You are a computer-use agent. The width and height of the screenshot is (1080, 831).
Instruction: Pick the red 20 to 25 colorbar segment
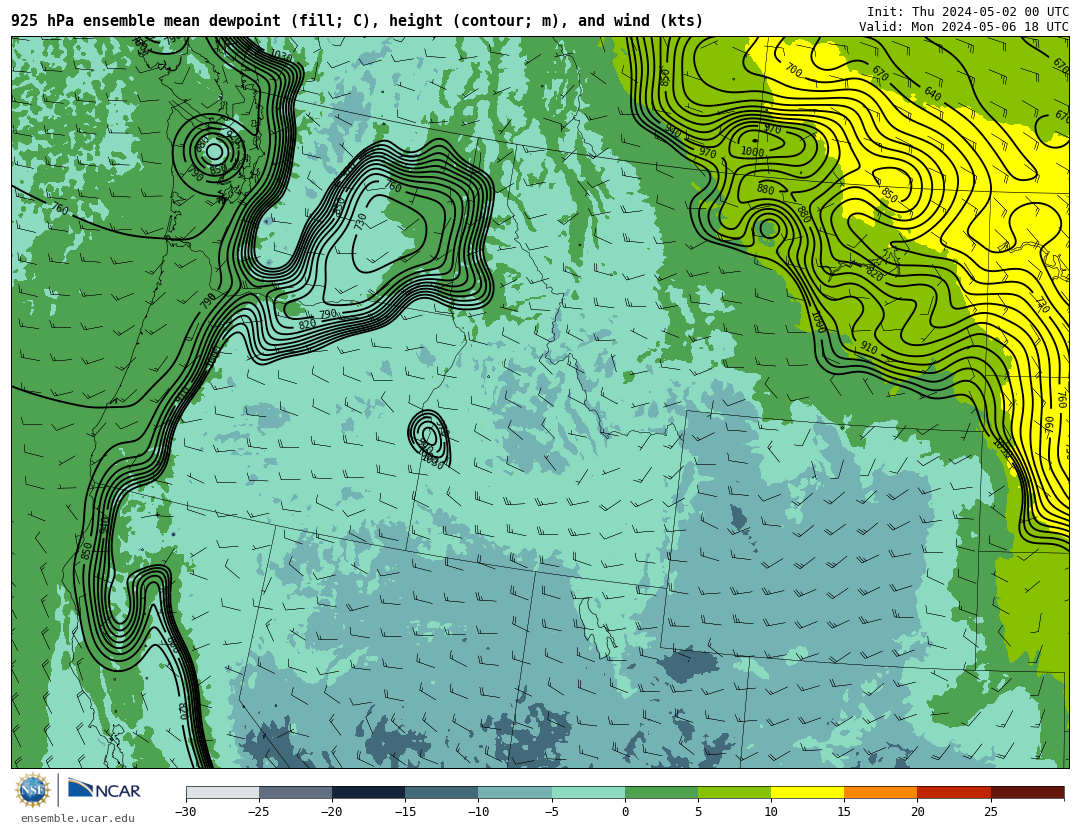(954, 792)
